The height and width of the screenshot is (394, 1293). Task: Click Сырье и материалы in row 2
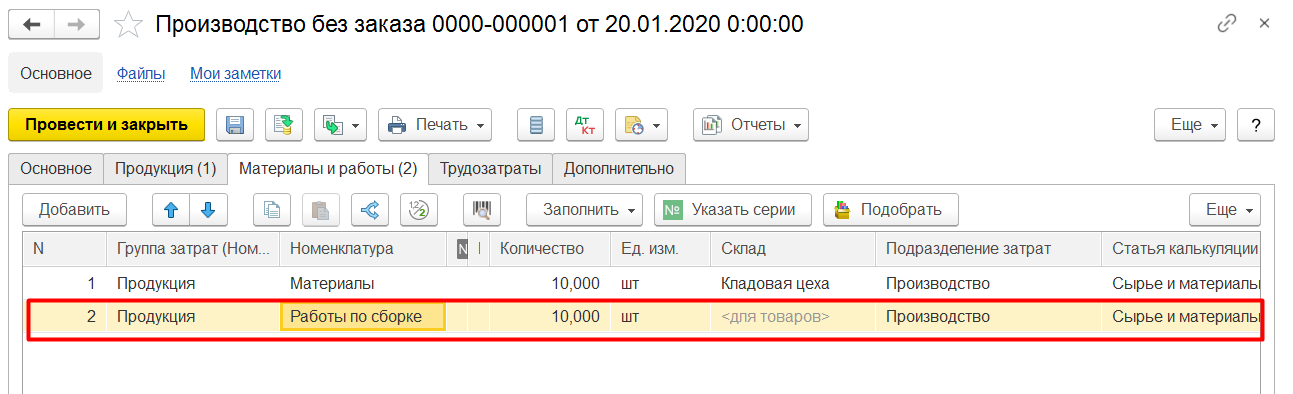point(1181,317)
